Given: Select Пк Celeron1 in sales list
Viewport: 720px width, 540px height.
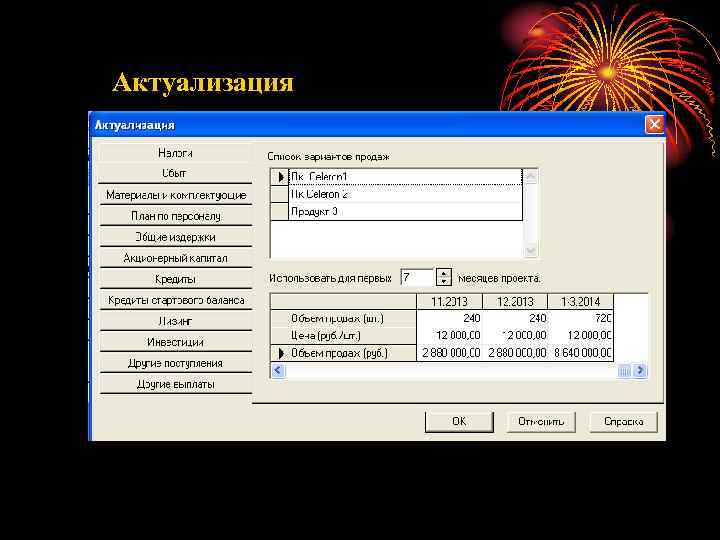Looking at the screenshot, I should point(405,177).
